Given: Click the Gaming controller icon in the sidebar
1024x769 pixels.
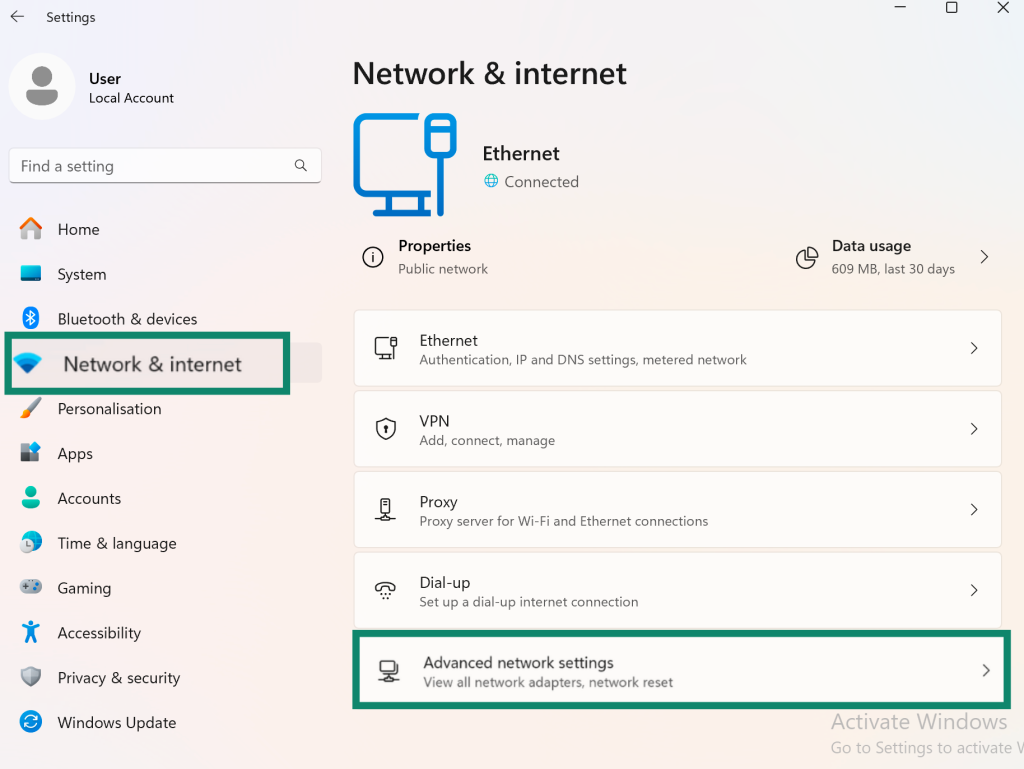Looking at the screenshot, I should point(30,588).
